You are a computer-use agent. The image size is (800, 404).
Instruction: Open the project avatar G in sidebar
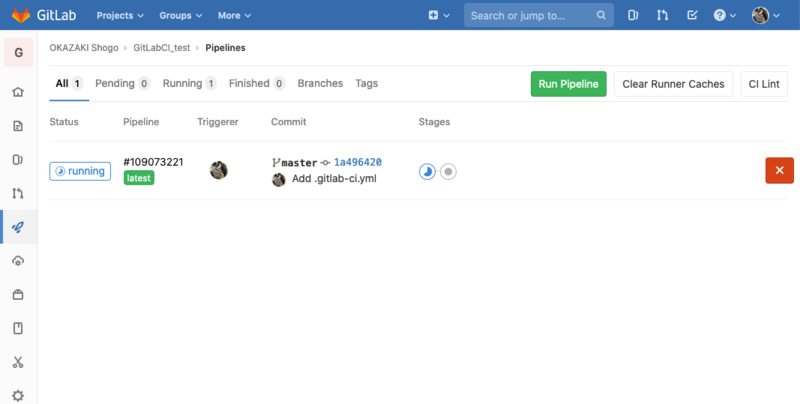(x=19, y=53)
